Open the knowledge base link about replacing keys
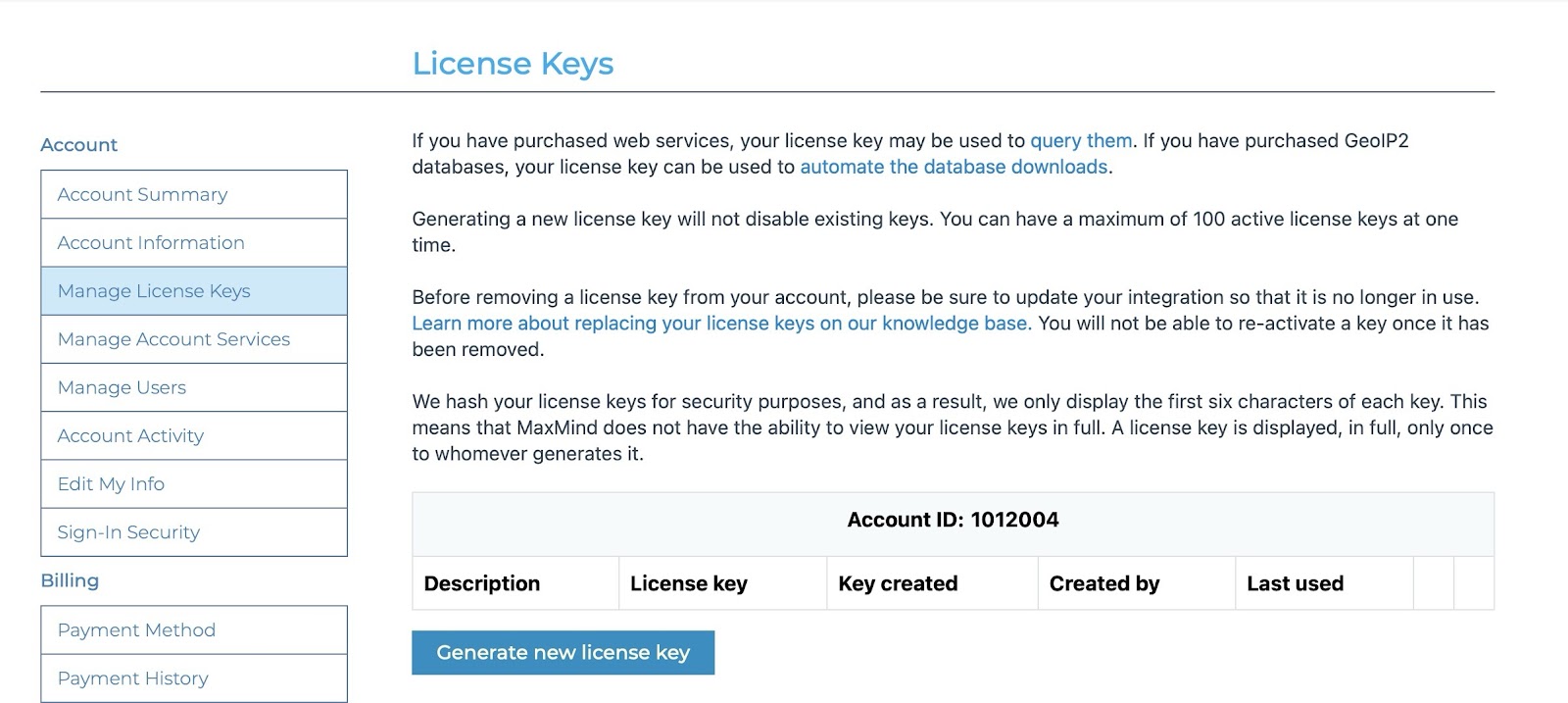The height and width of the screenshot is (703, 1568). pos(720,324)
